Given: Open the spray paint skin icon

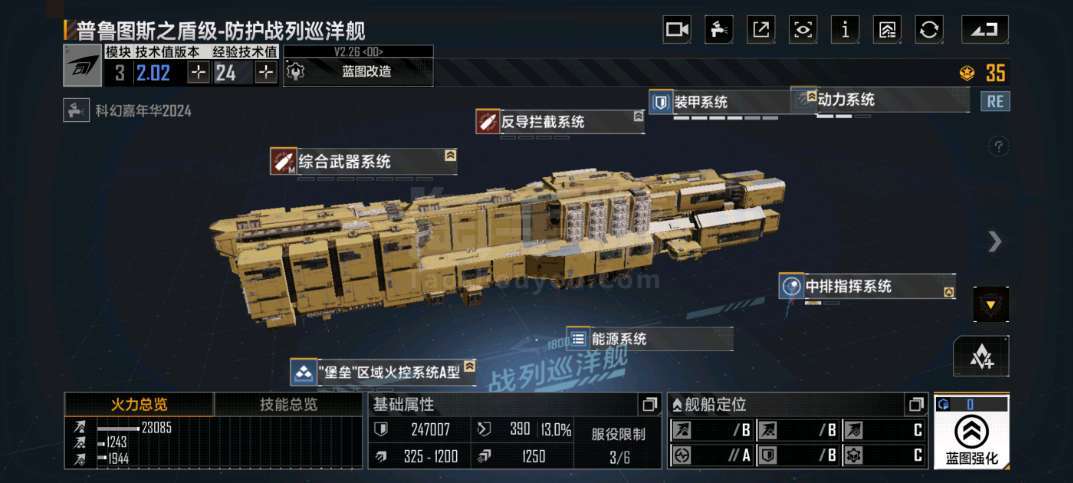Looking at the screenshot, I should pos(719,29).
